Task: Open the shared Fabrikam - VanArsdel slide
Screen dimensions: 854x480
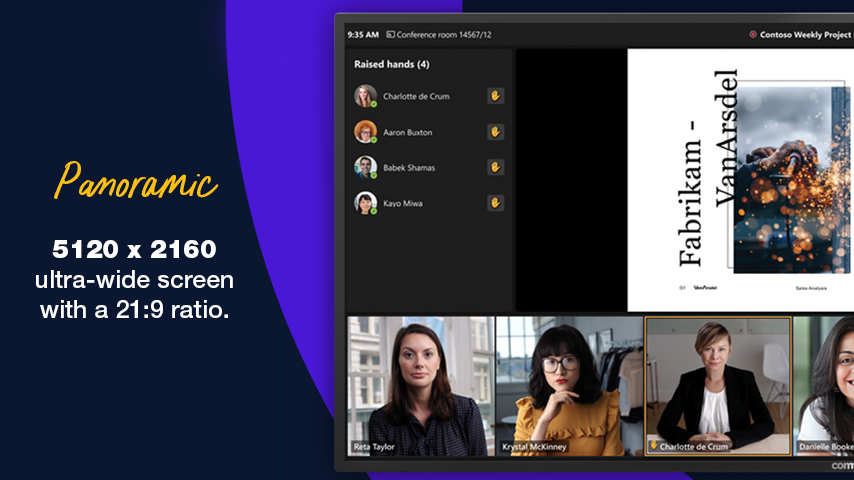Action: tap(740, 180)
